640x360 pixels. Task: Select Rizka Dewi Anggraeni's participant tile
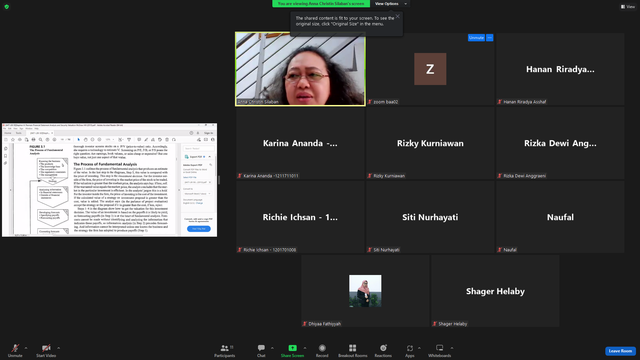click(560, 143)
